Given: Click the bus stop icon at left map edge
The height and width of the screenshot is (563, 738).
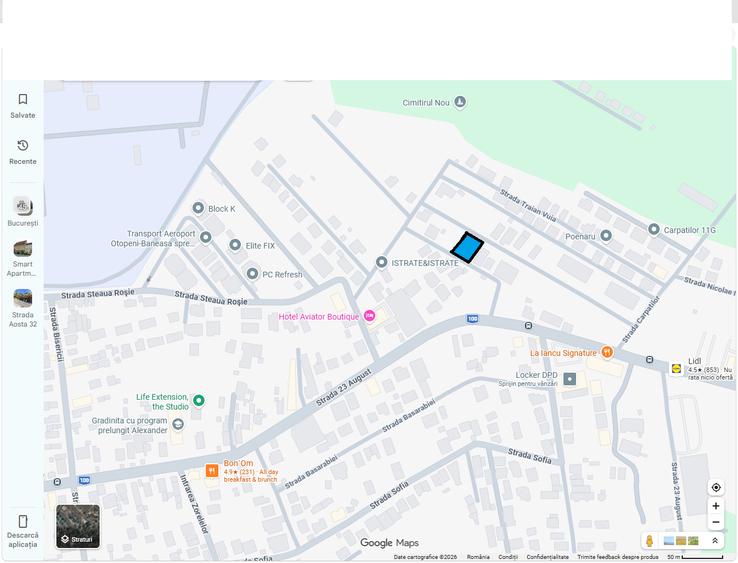Looking at the screenshot, I should [x=57, y=482].
